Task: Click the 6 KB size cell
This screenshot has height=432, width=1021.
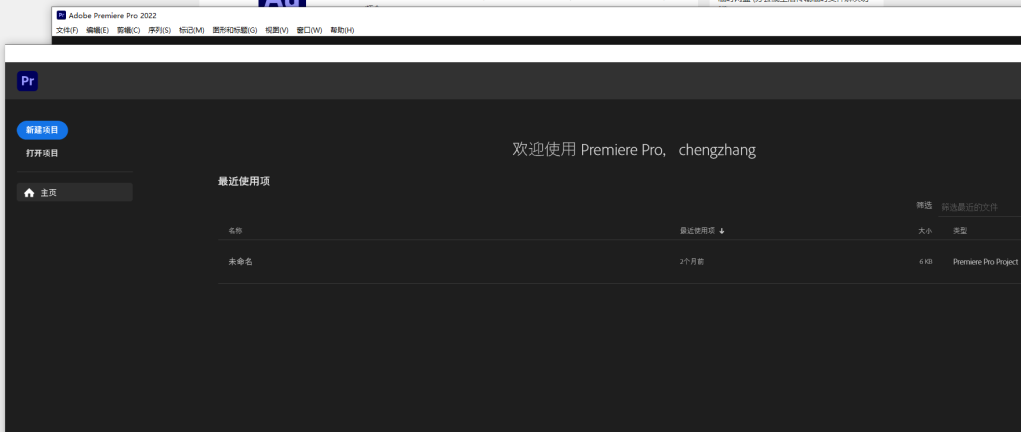Action: (926, 261)
